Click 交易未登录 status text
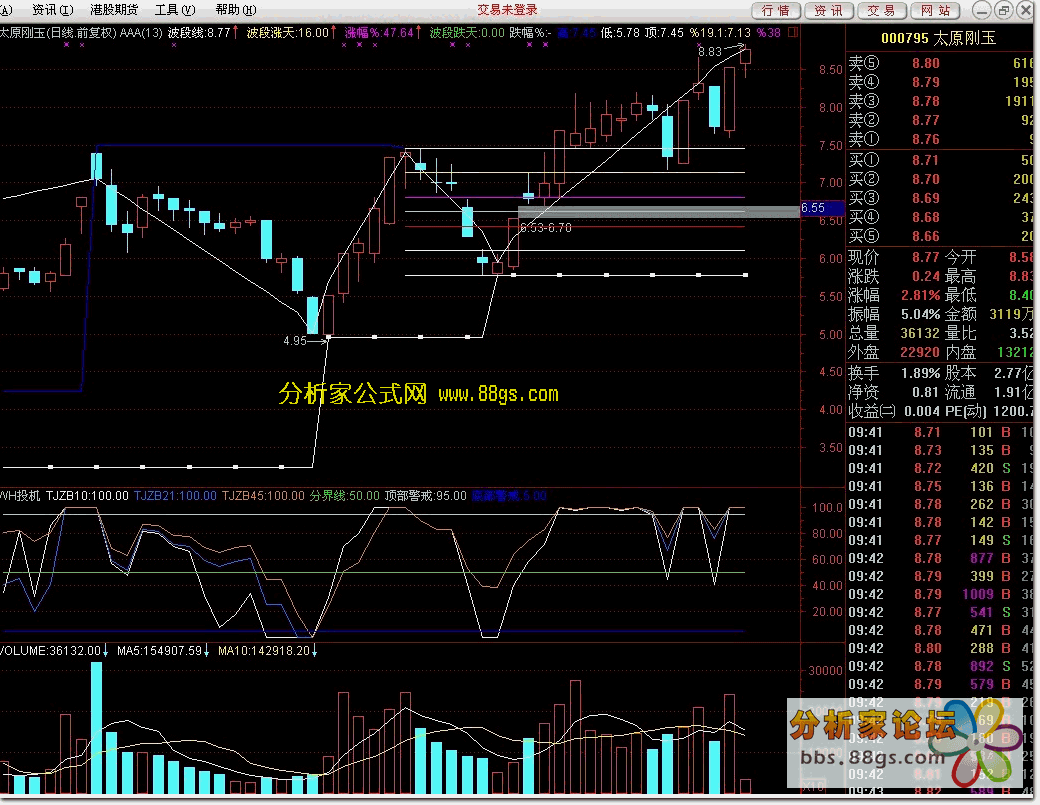 click(x=507, y=10)
